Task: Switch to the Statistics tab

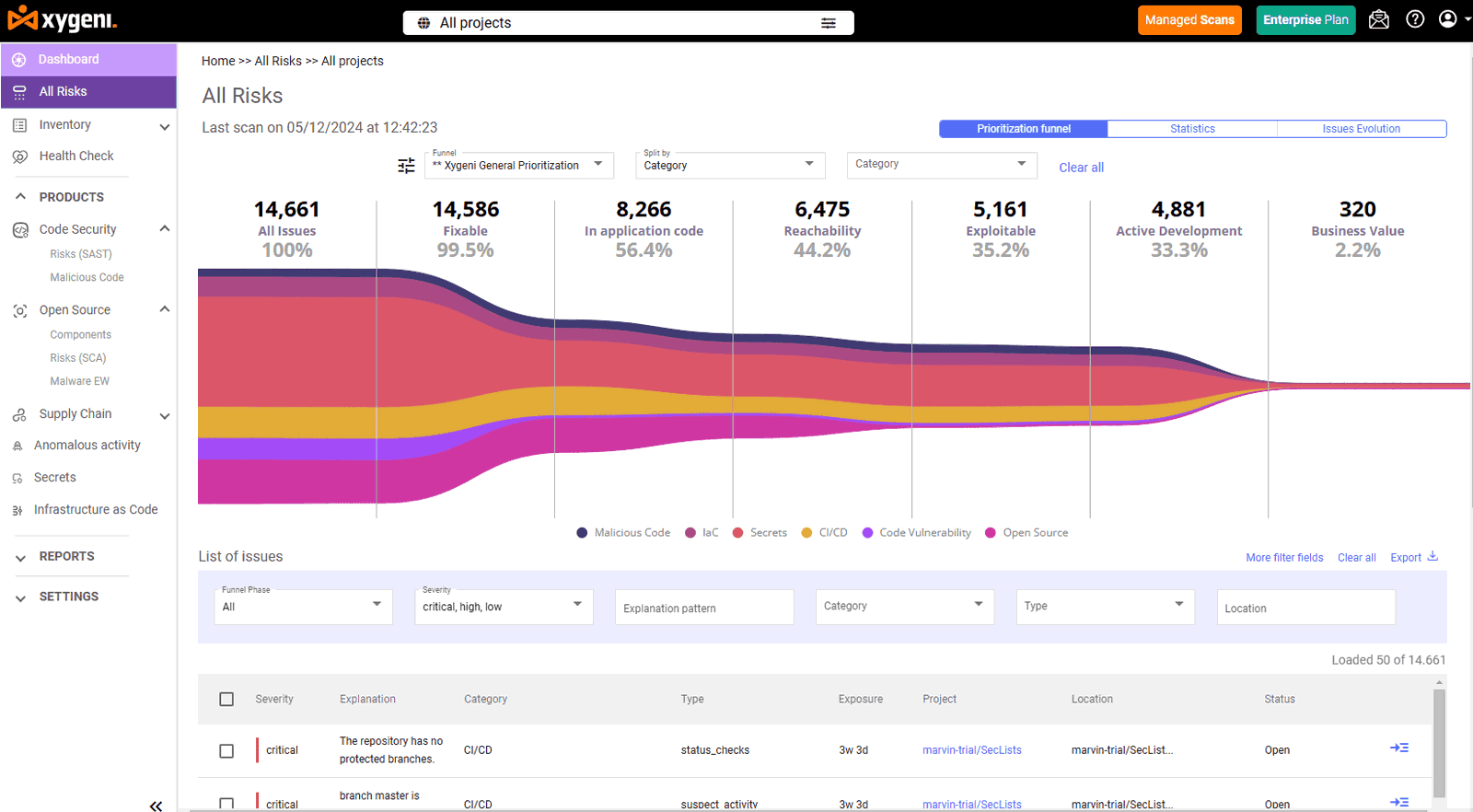Action: (x=1192, y=129)
